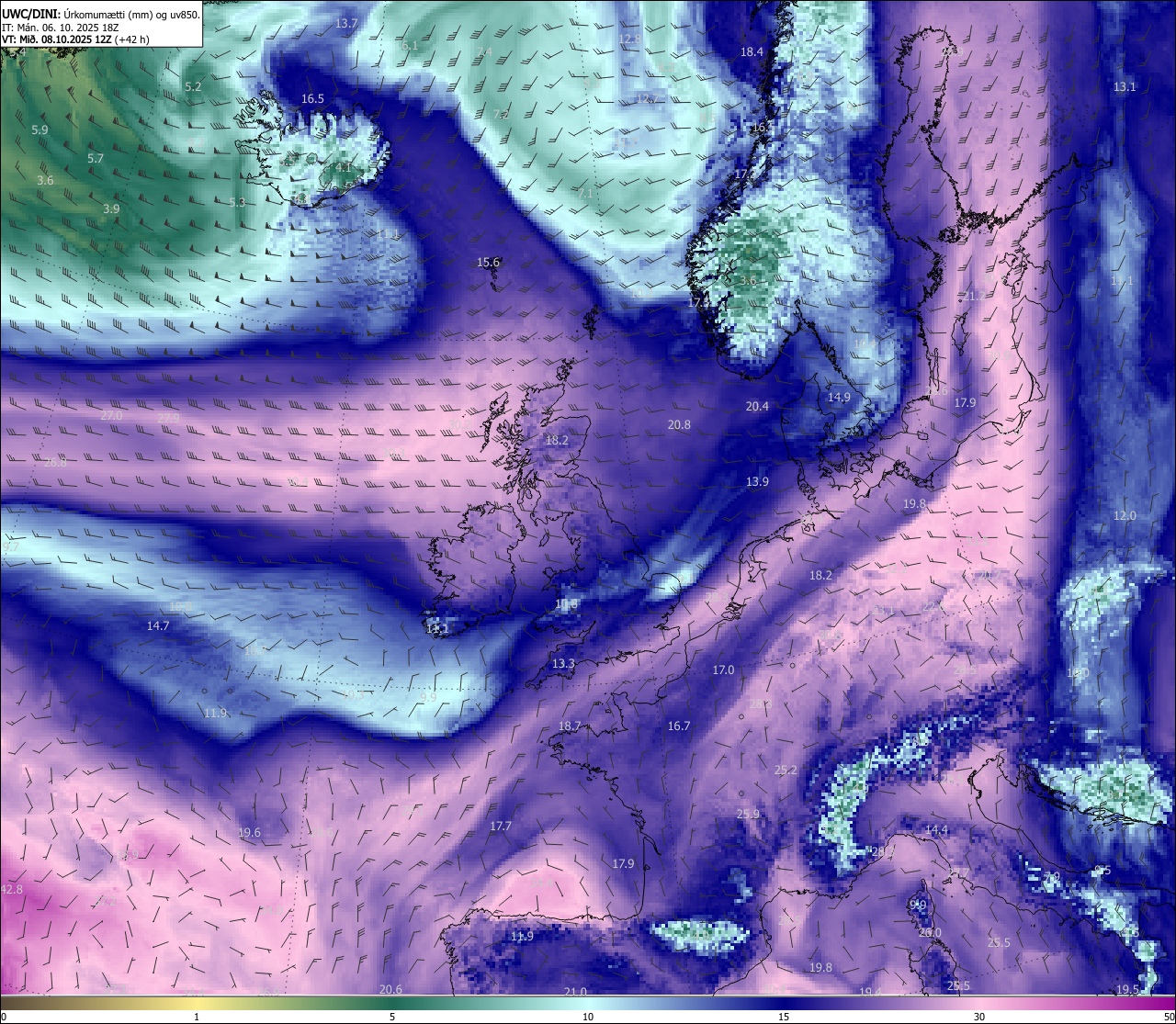This screenshot has height=1024, width=1176.
Task: Select the 14.7 value over the Atlantic
Action: (158, 626)
